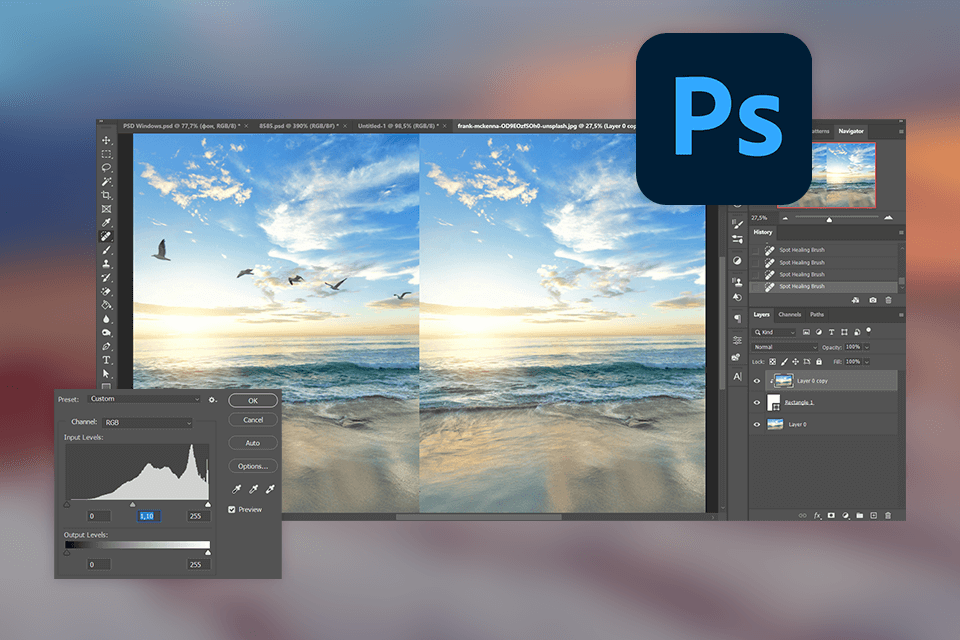Toggle lock transparent pixels
This screenshot has width=960, height=640.
tap(773, 362)
